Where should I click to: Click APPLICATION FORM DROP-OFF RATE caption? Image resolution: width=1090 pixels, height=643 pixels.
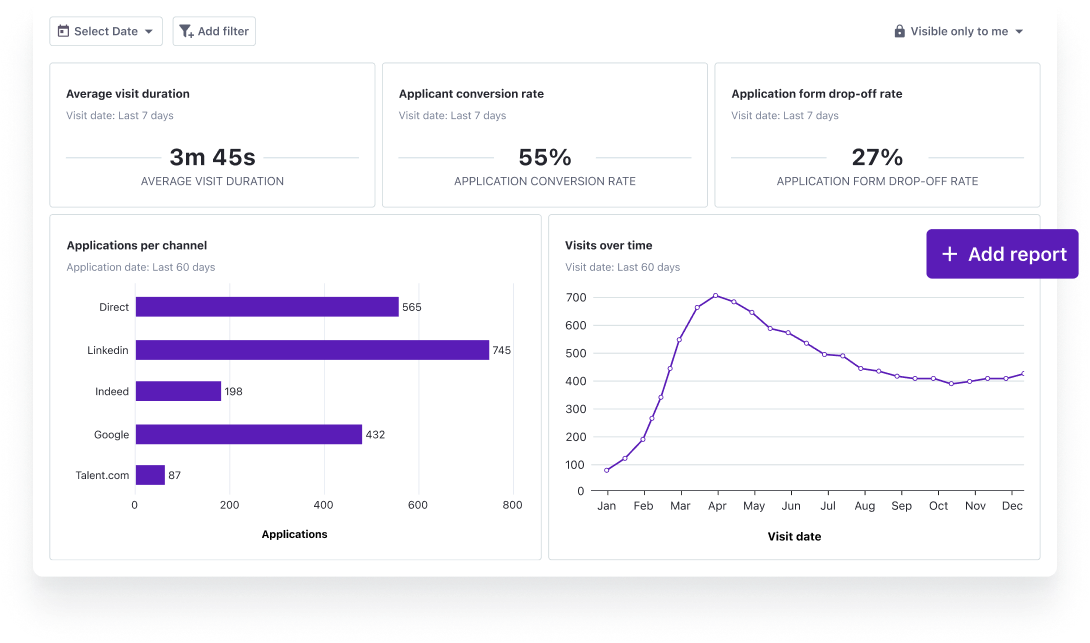pos(877,181)
